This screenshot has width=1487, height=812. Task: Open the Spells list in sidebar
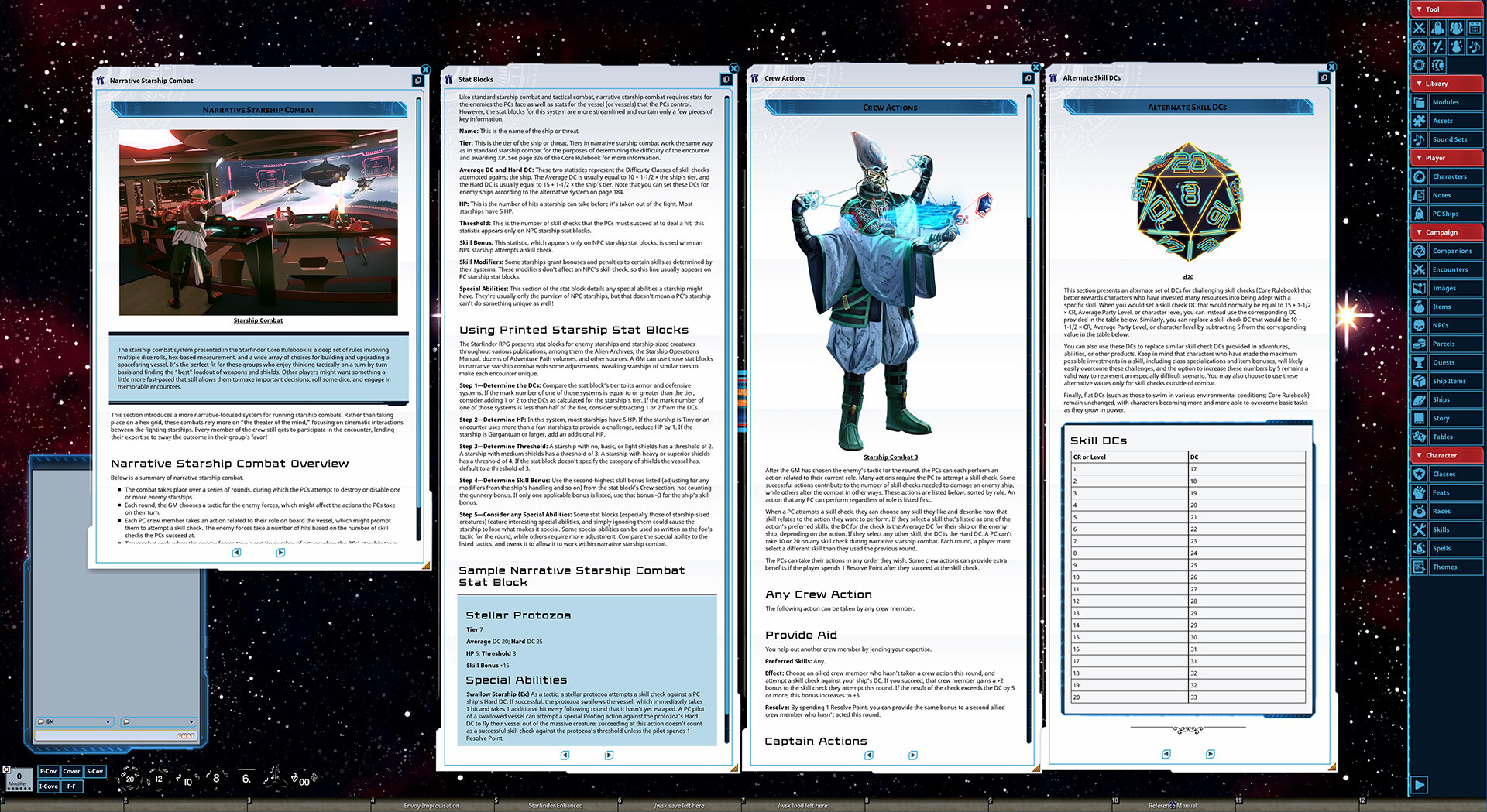[x=1441, y=548]
